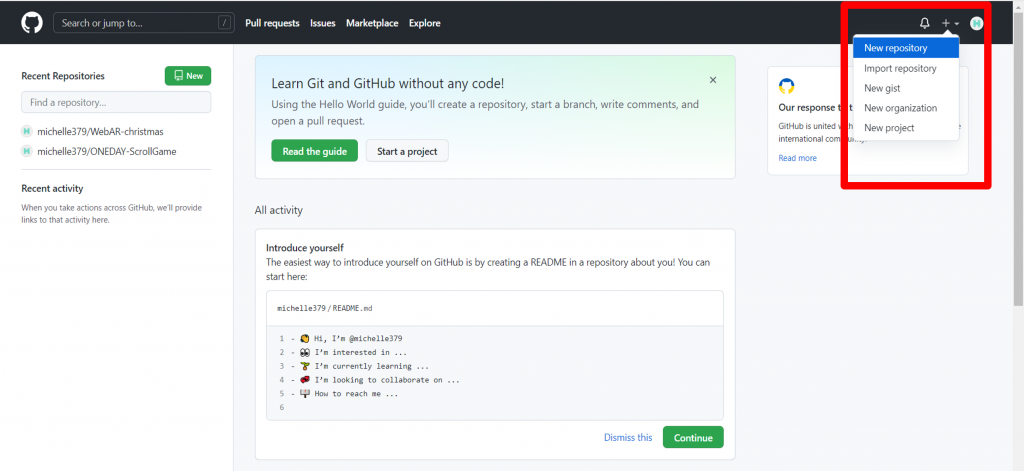Click the Ukraine-colored Octocat icon
This screenshot has width=1024, height=471.
click(x=786, y=86)
